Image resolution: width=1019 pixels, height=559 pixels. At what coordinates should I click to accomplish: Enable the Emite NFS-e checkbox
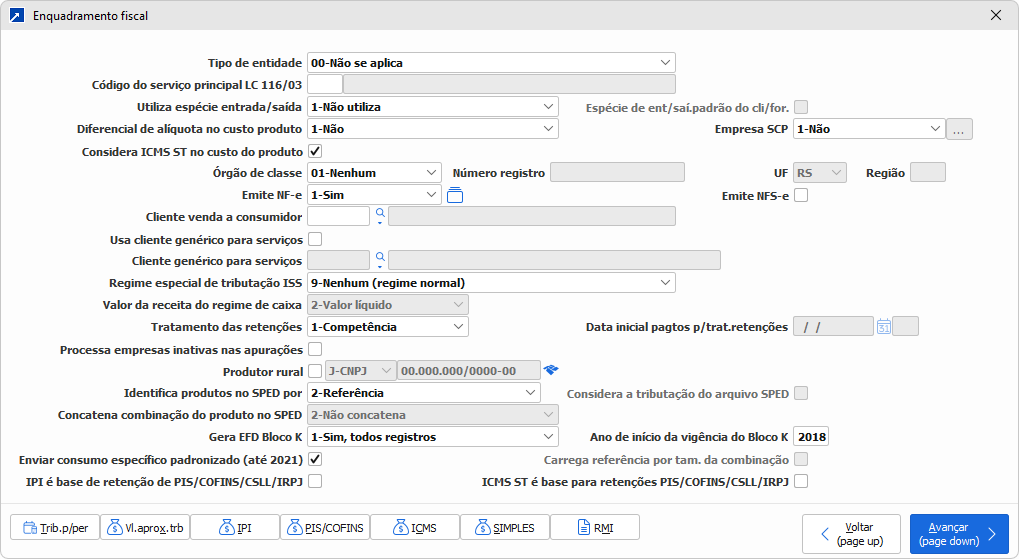click(801, 196)
